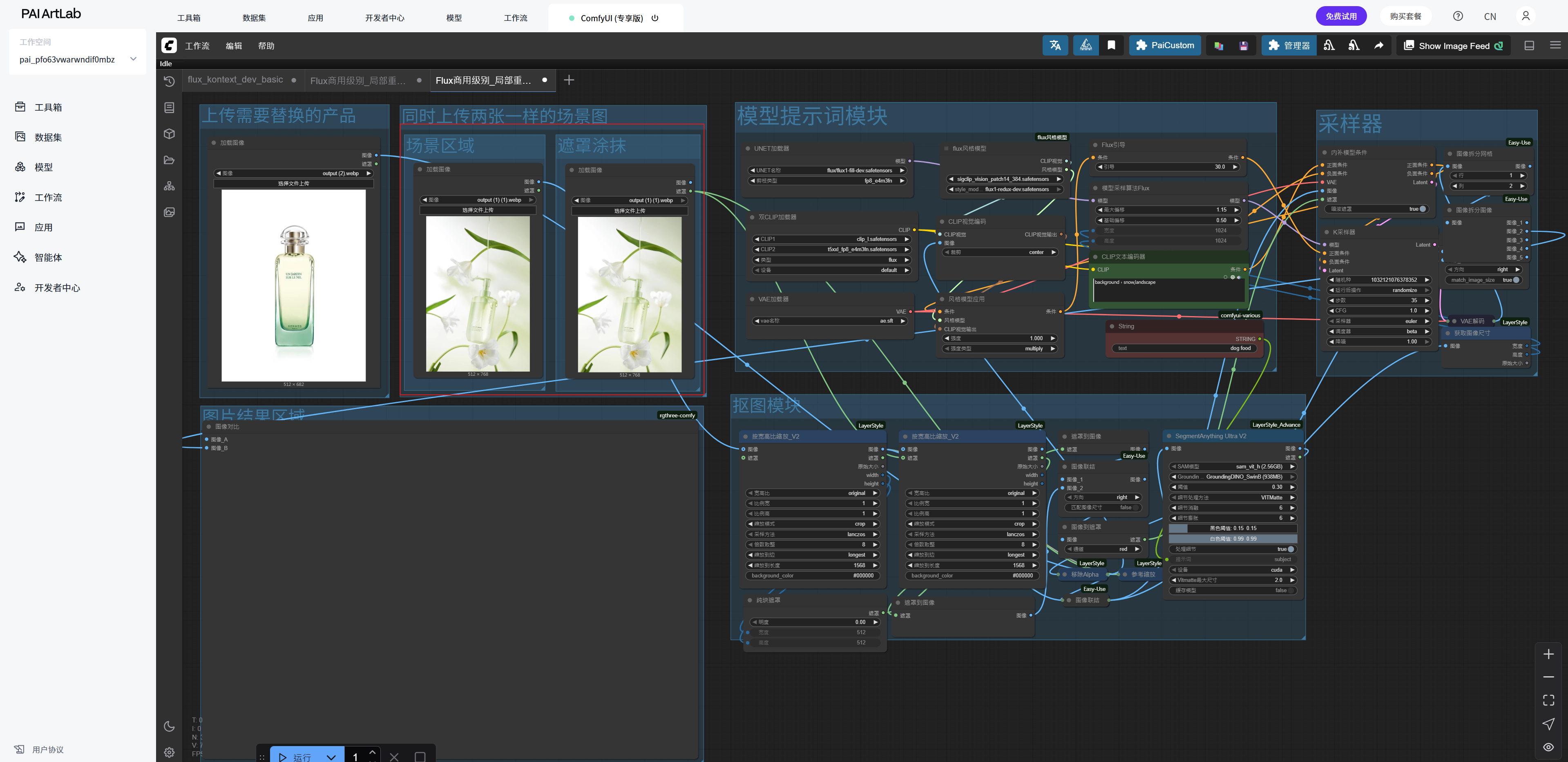Toggle bottom panel layout icon

[x=1528, y=46]
